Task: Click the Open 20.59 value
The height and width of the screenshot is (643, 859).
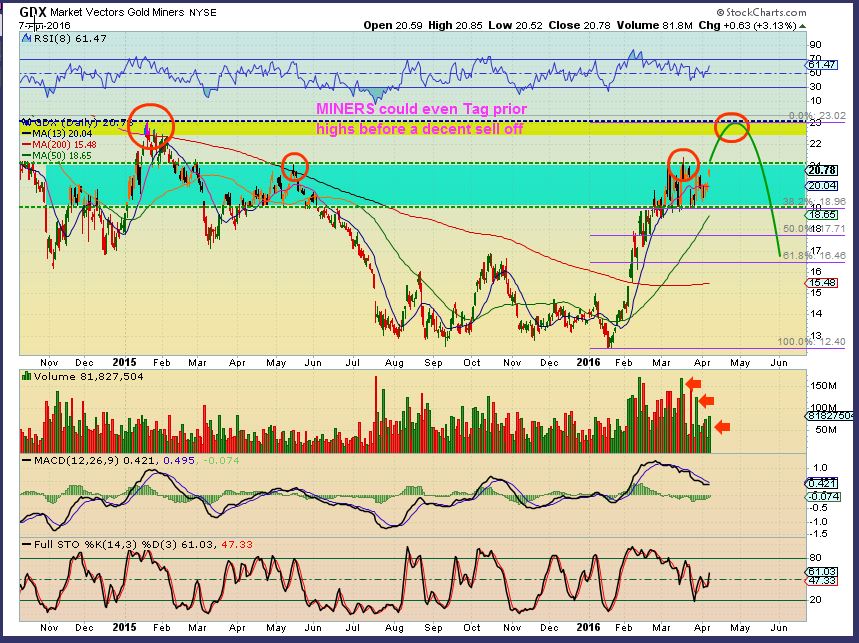Action: click(x=393, y=25)
